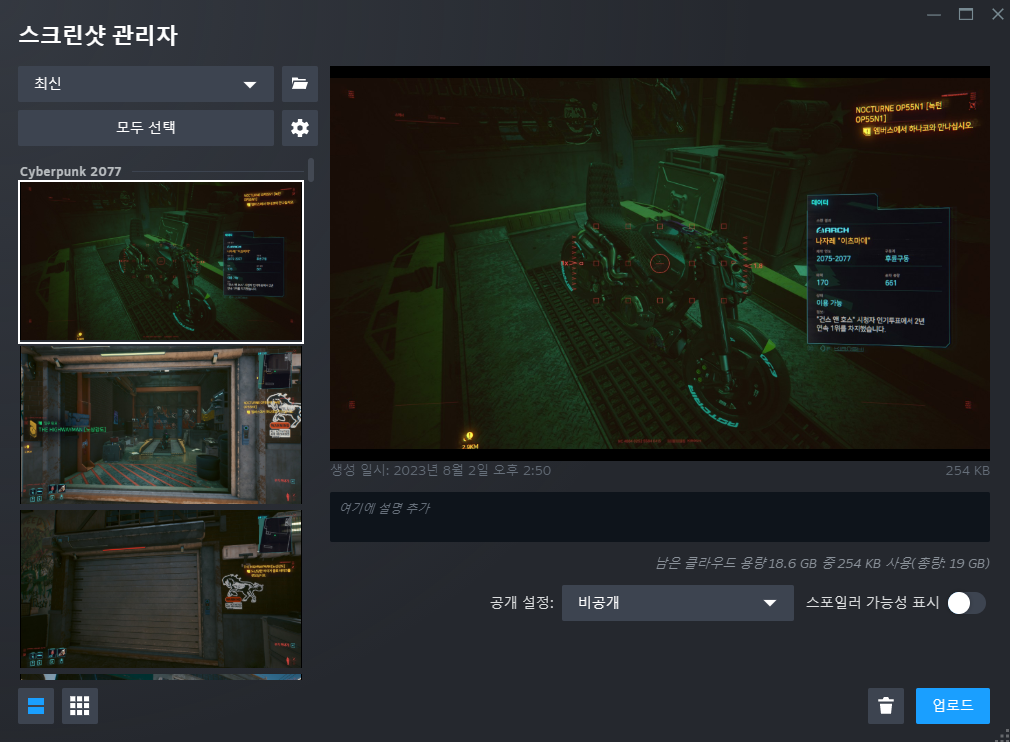Viewport: 1010px width, 742px height.
Task: Delete the selected screenshot with trash icon
Action: click(x=886, y=706)
